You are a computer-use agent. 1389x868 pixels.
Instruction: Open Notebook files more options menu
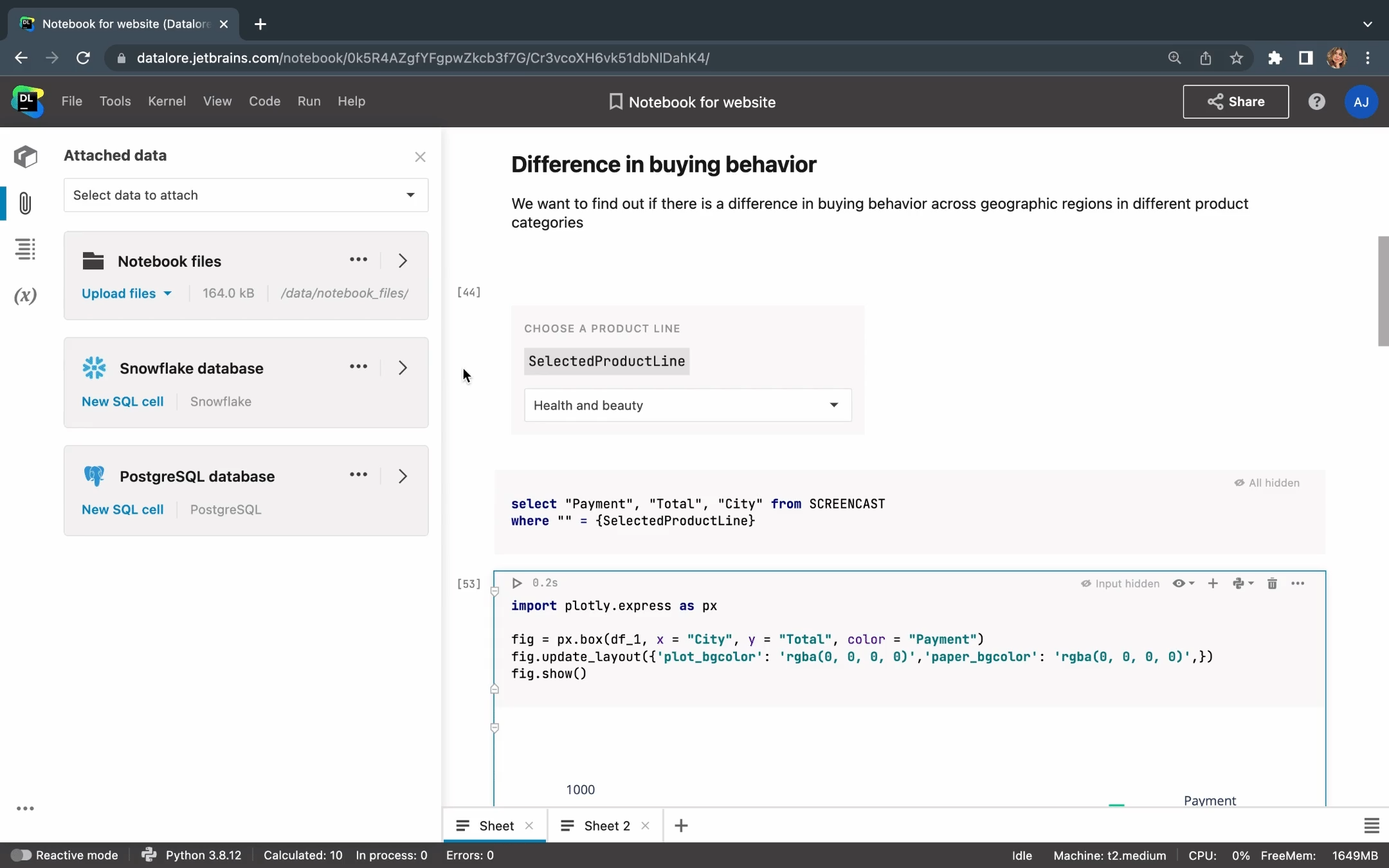(x=358, y=260)
